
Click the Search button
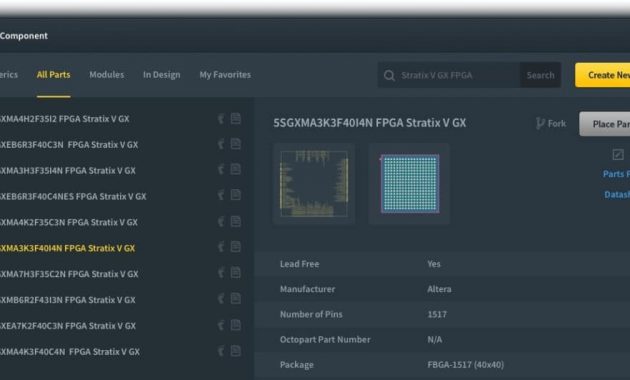540,75
